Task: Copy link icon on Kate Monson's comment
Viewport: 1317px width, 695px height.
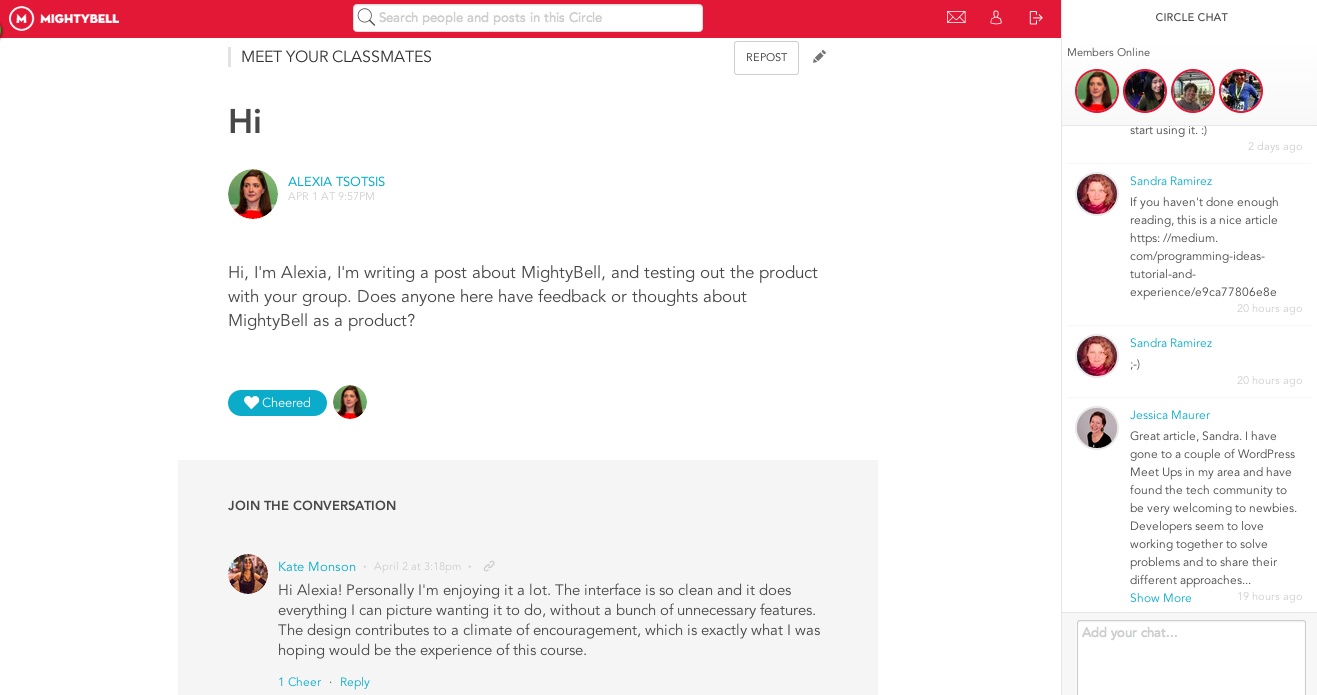Action: (489, 566)
